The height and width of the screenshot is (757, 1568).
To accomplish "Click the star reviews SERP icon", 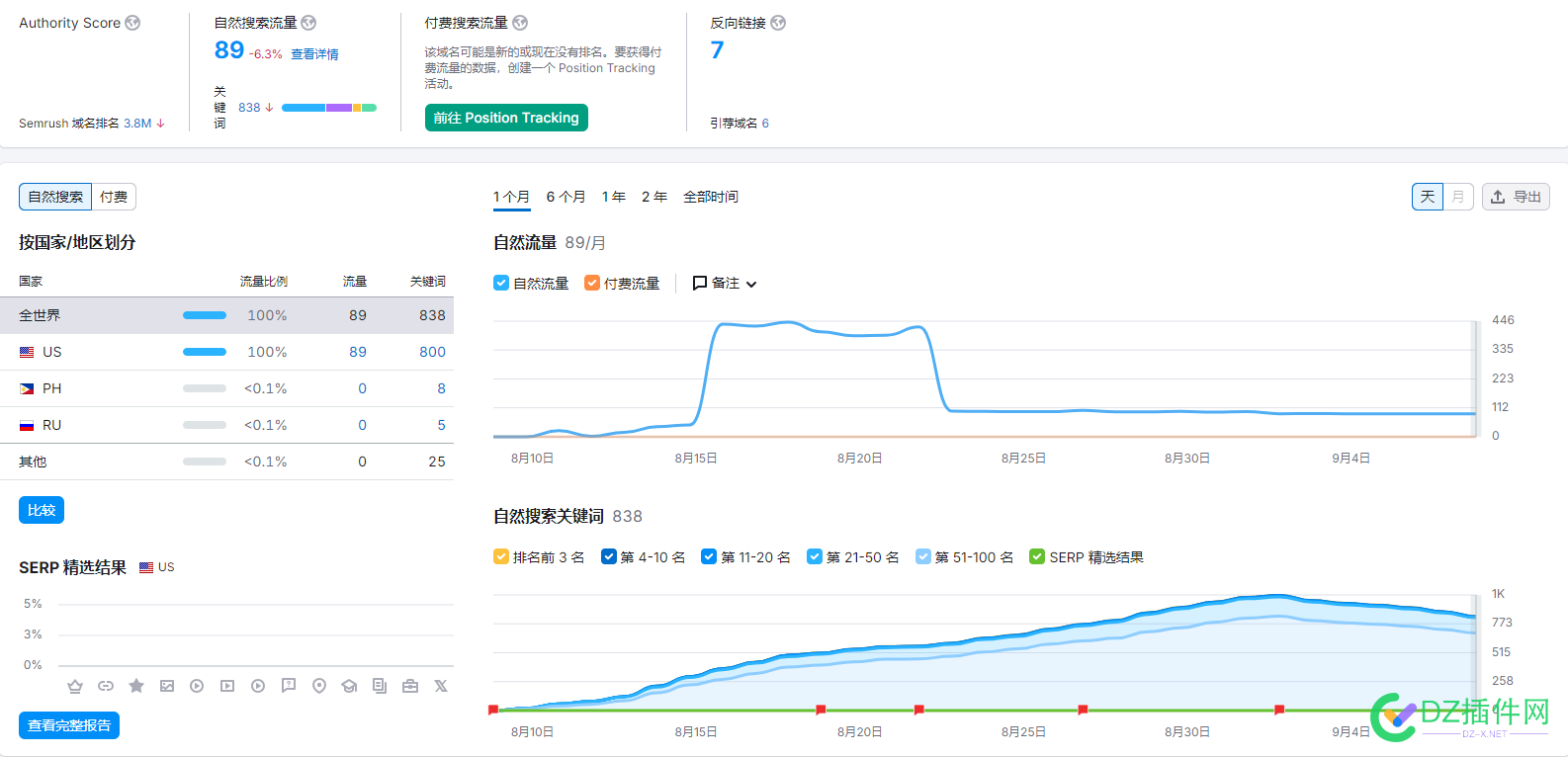I will point(136,686).
